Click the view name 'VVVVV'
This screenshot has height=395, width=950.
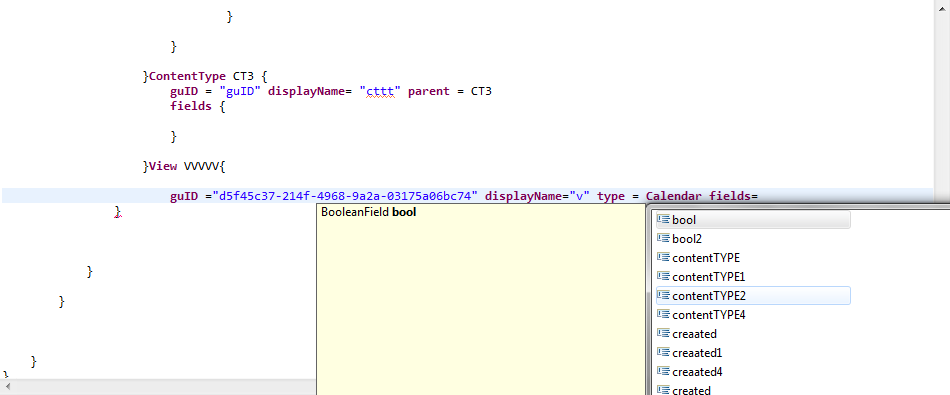(202, 167)
